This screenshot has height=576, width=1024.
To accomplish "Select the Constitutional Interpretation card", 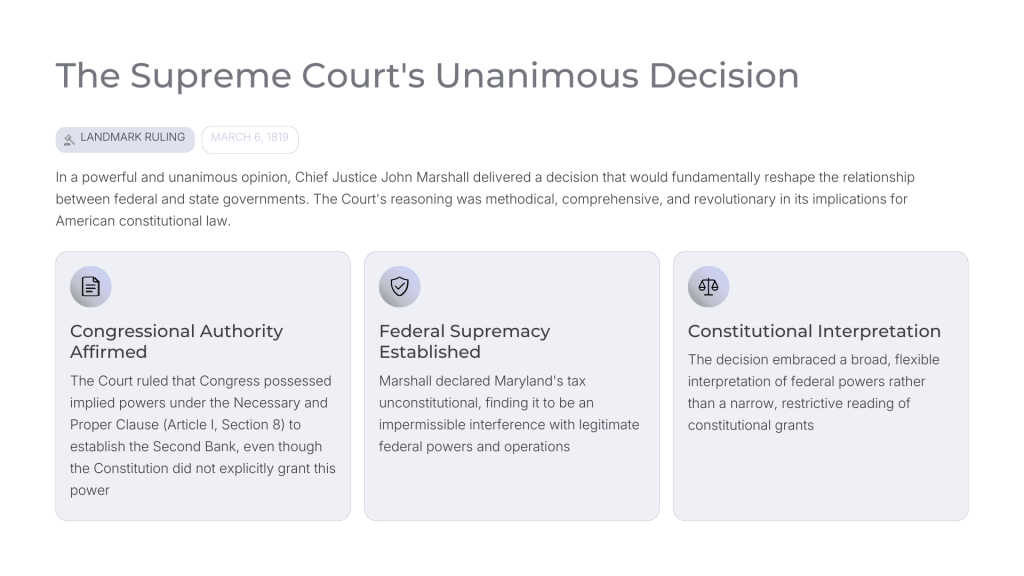I will pyautogui.click(x=821, y=386).
